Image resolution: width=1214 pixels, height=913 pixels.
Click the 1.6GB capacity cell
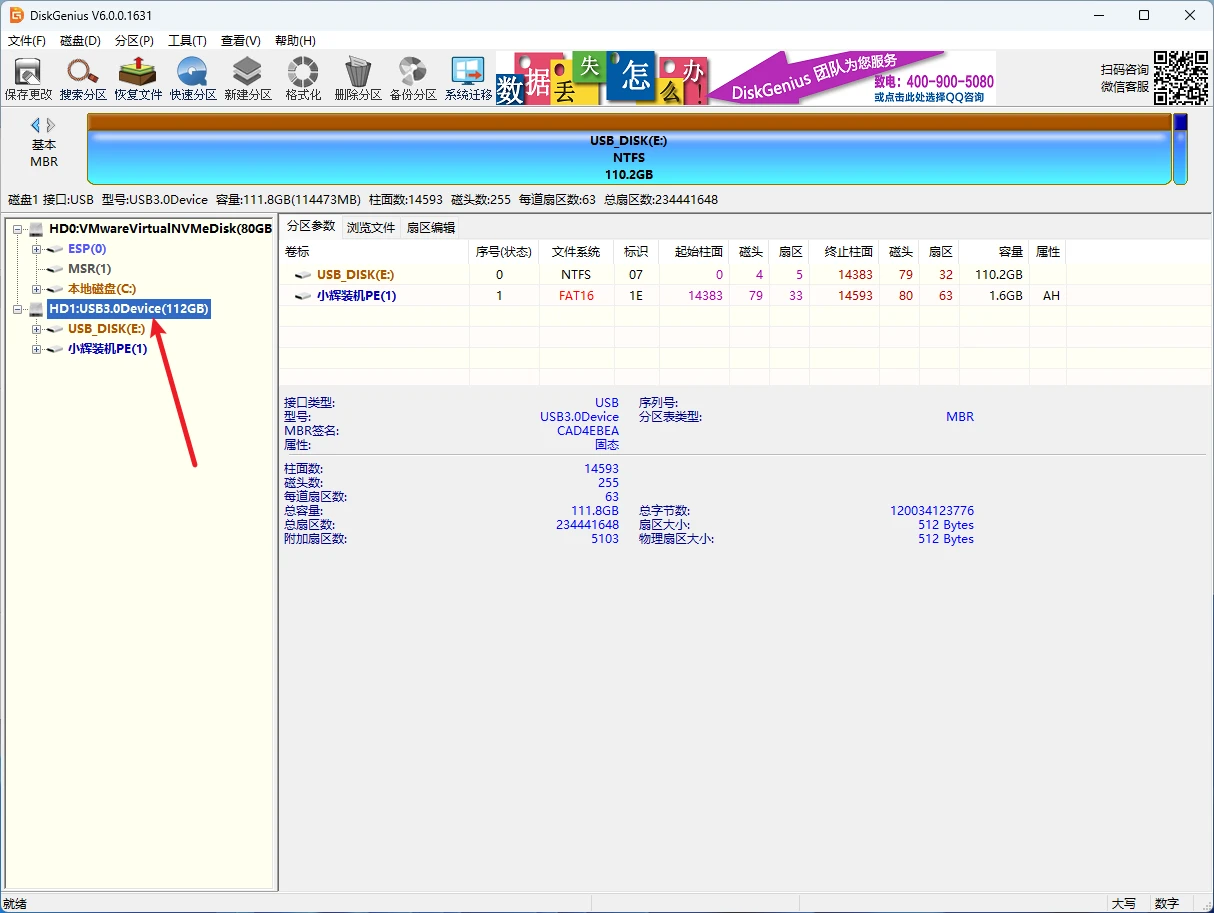[1004, 296]
